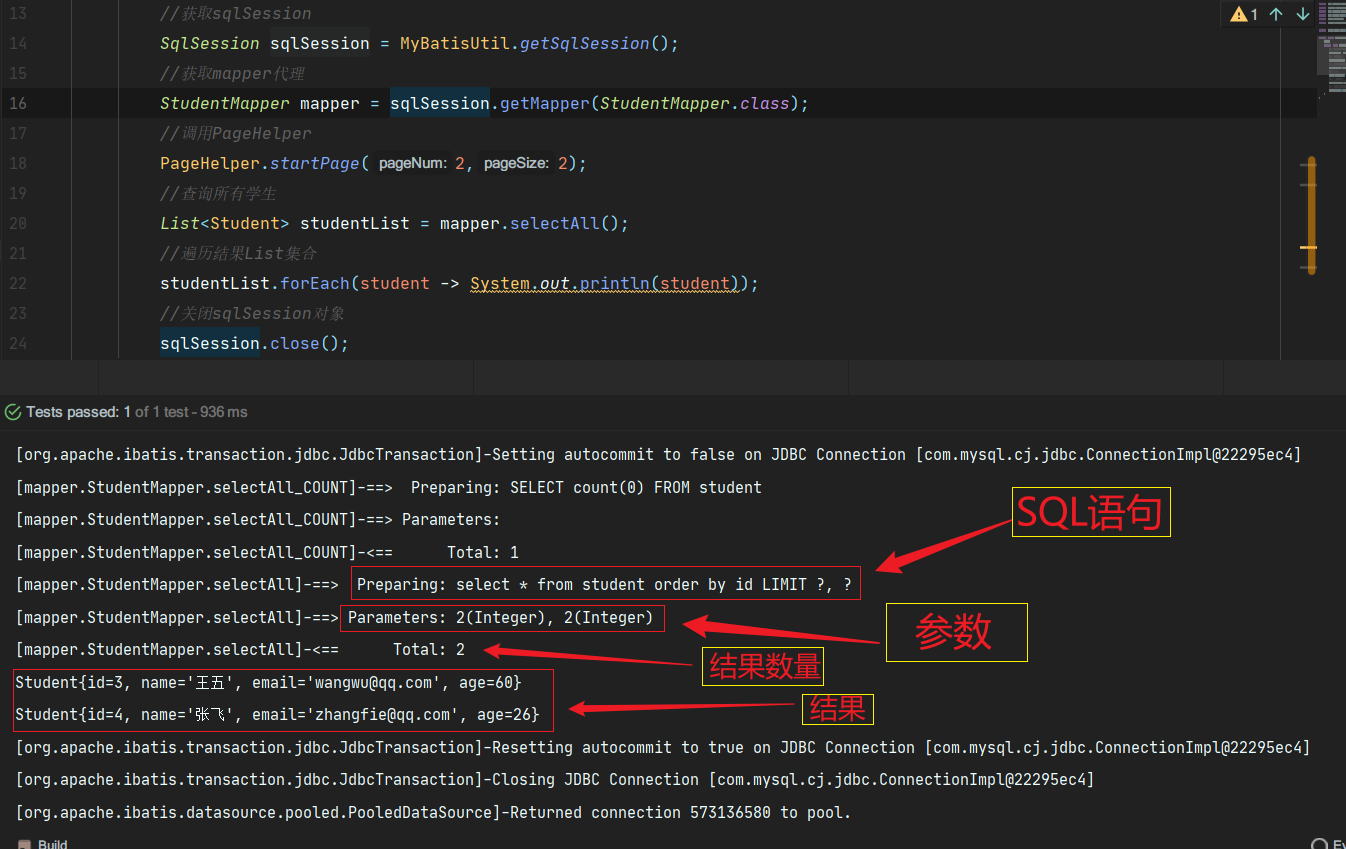Click the 'Tests passed: 1 of 1 test' status text

137,412
